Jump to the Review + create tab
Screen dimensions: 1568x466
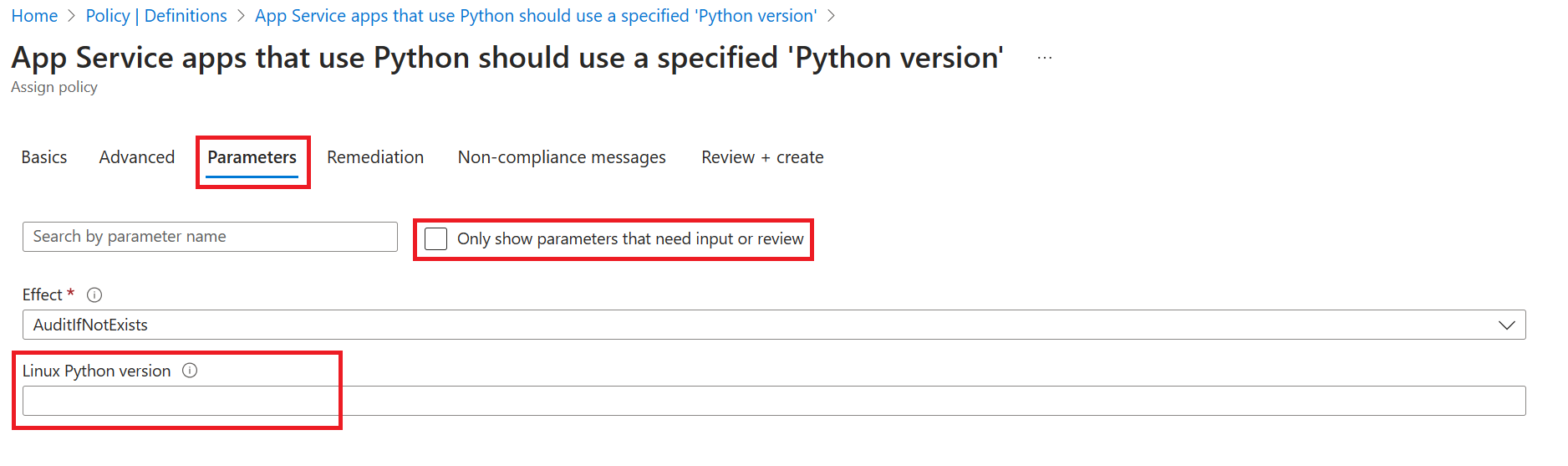762,157
